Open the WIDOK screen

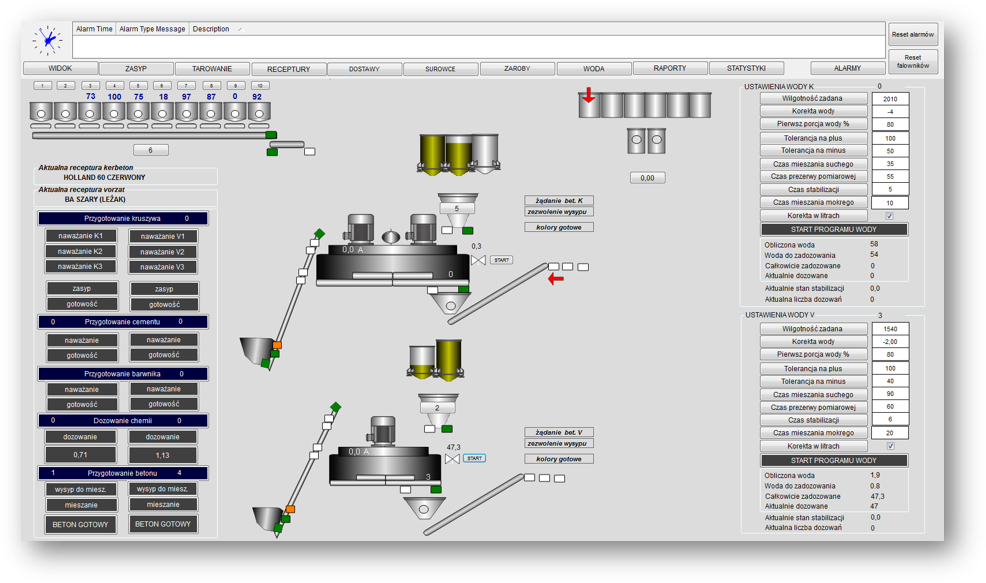[x=60, y=68]
